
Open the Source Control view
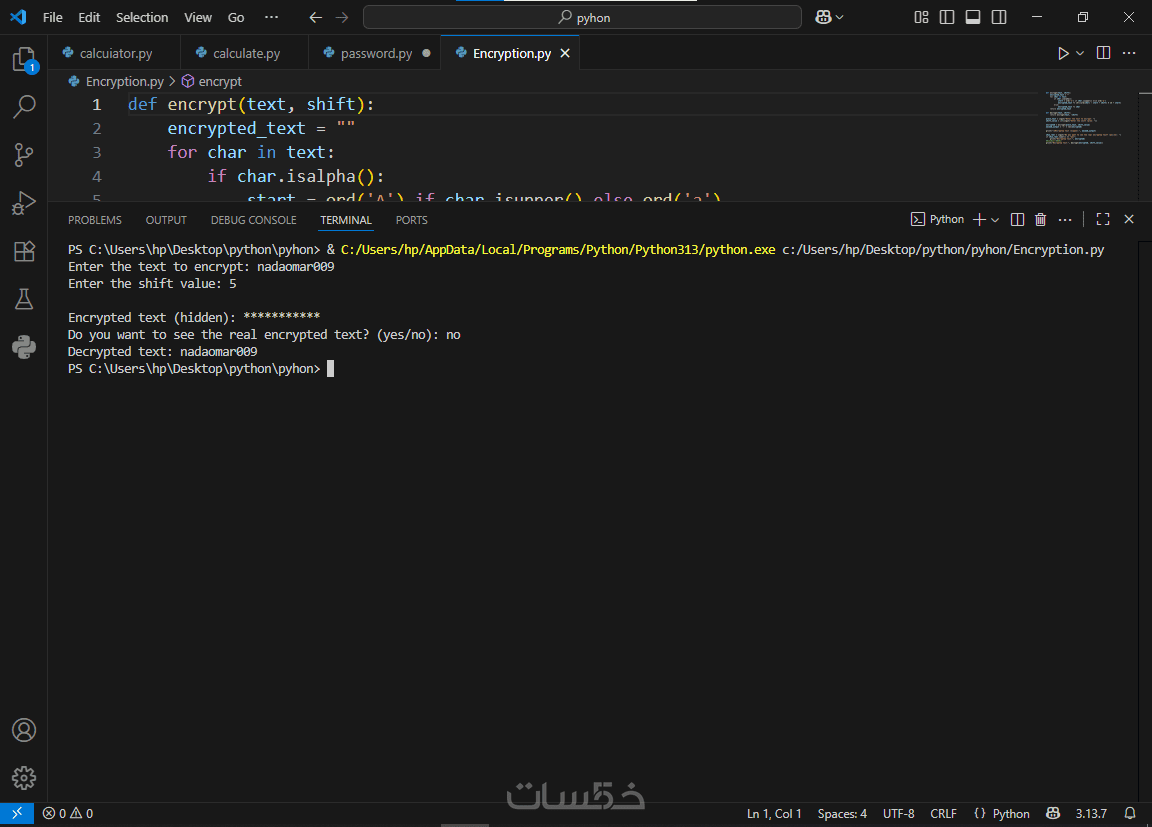[x=24, y=154]
